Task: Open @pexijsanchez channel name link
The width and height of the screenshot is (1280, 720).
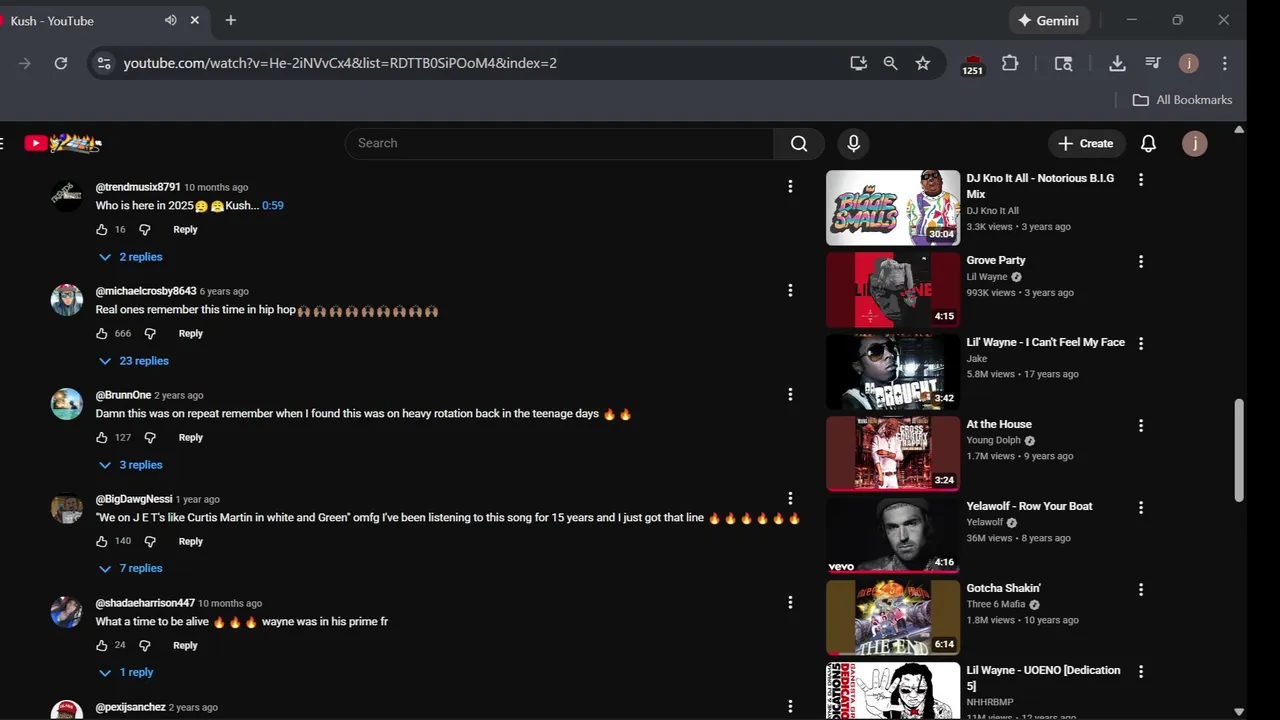Action: pos(131,707)
